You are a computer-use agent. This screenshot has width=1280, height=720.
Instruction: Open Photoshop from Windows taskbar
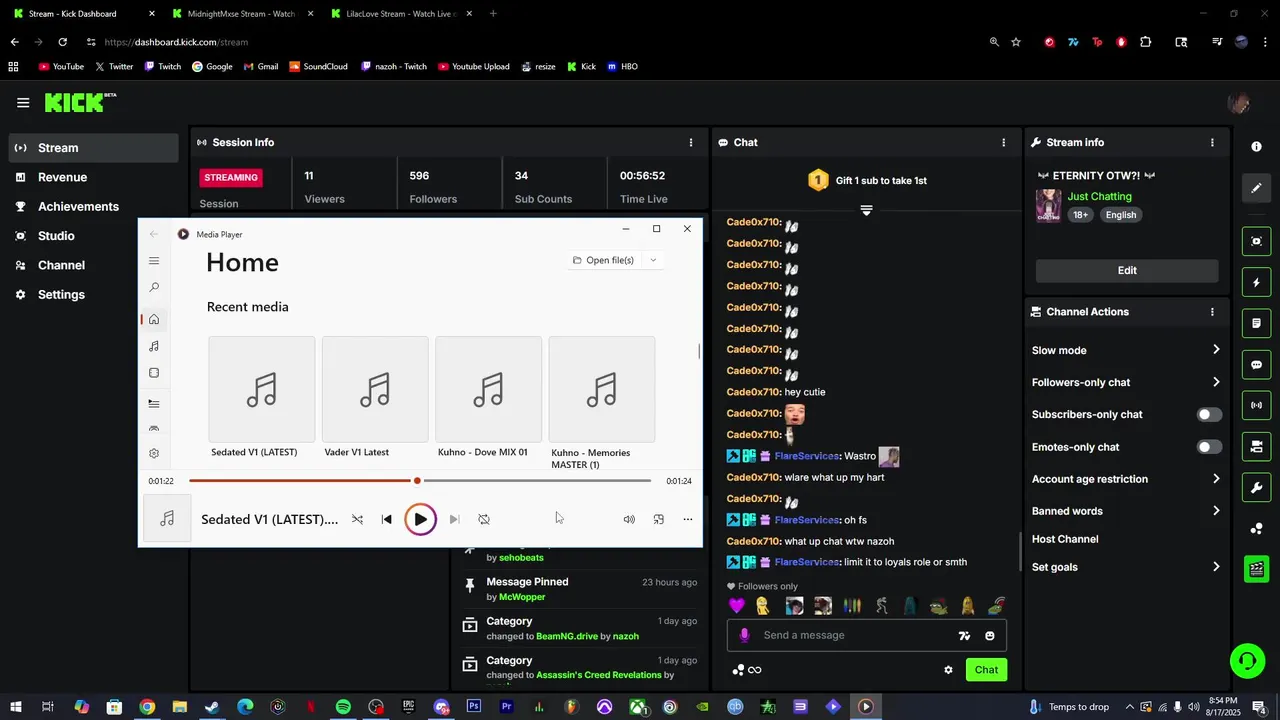click(x=474, y=707)
